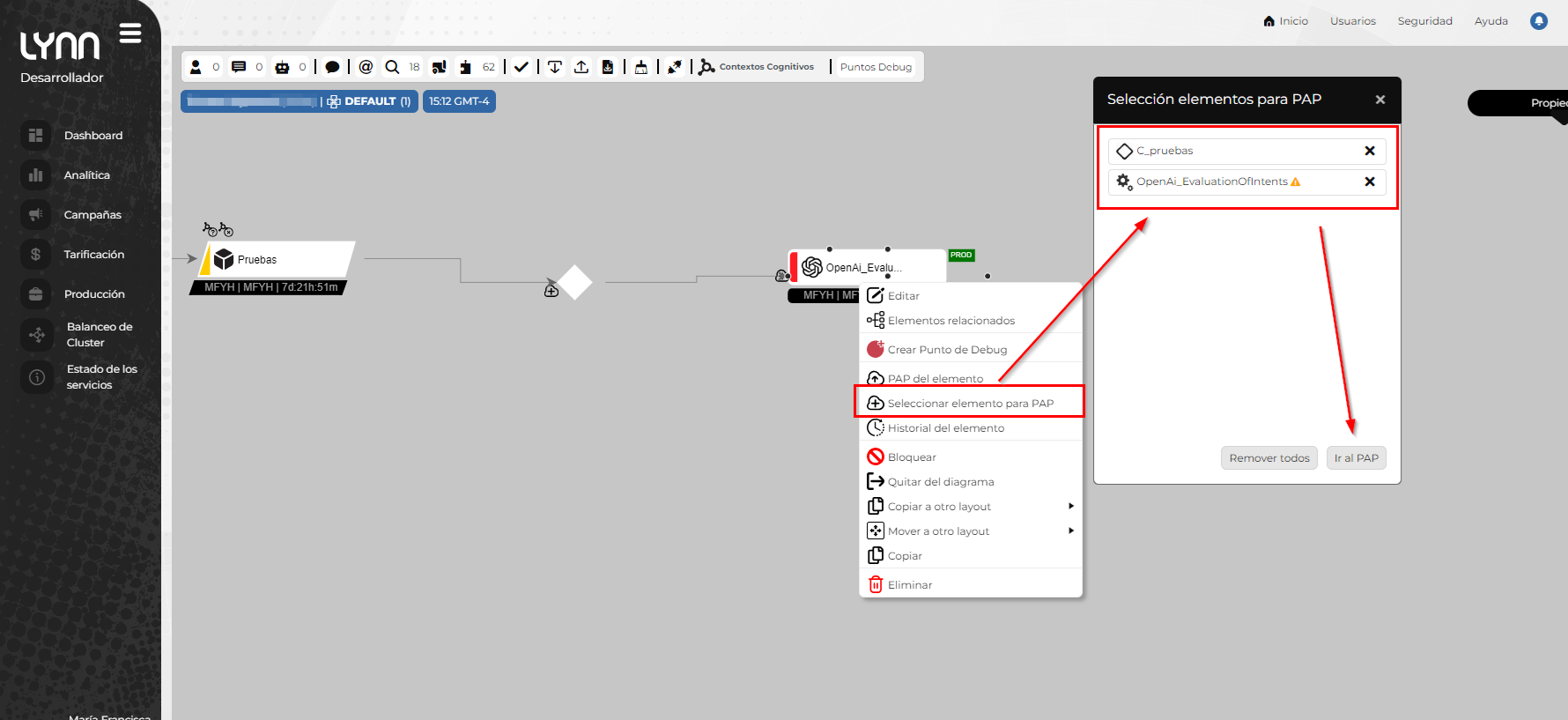
Task: Click the @ icon in the toolbar
Action: pyautogui.click(x=366, y=67)
